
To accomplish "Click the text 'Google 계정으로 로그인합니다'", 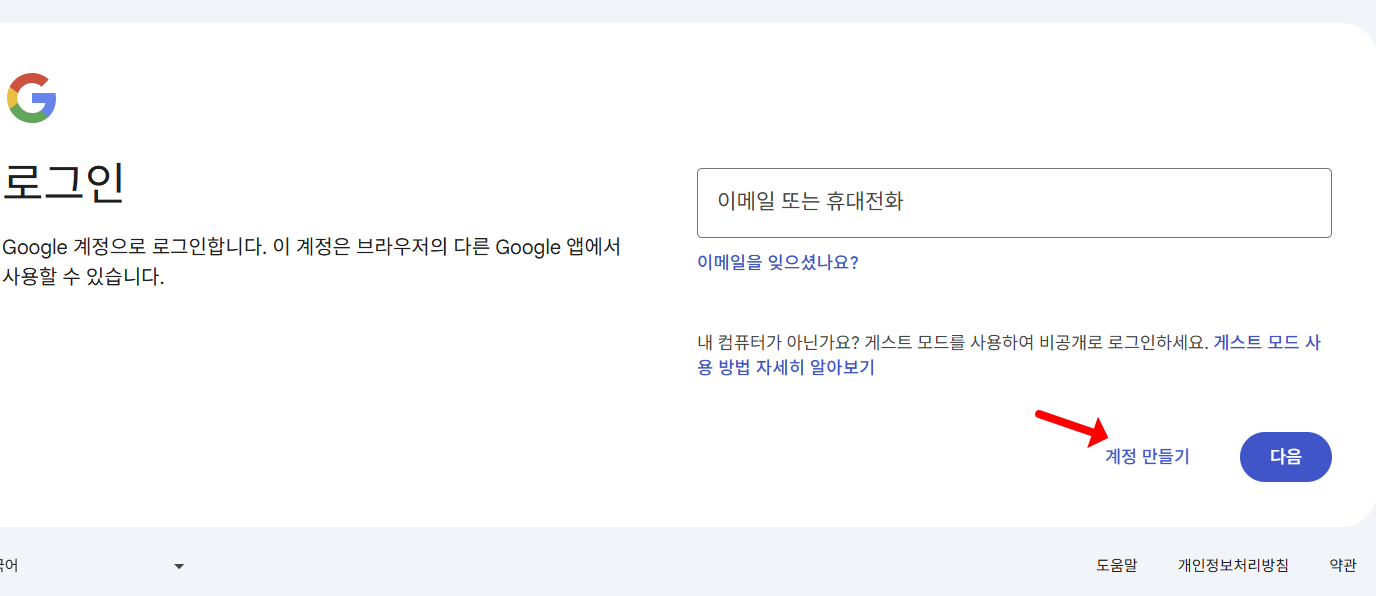I will [x=132, y=247].
